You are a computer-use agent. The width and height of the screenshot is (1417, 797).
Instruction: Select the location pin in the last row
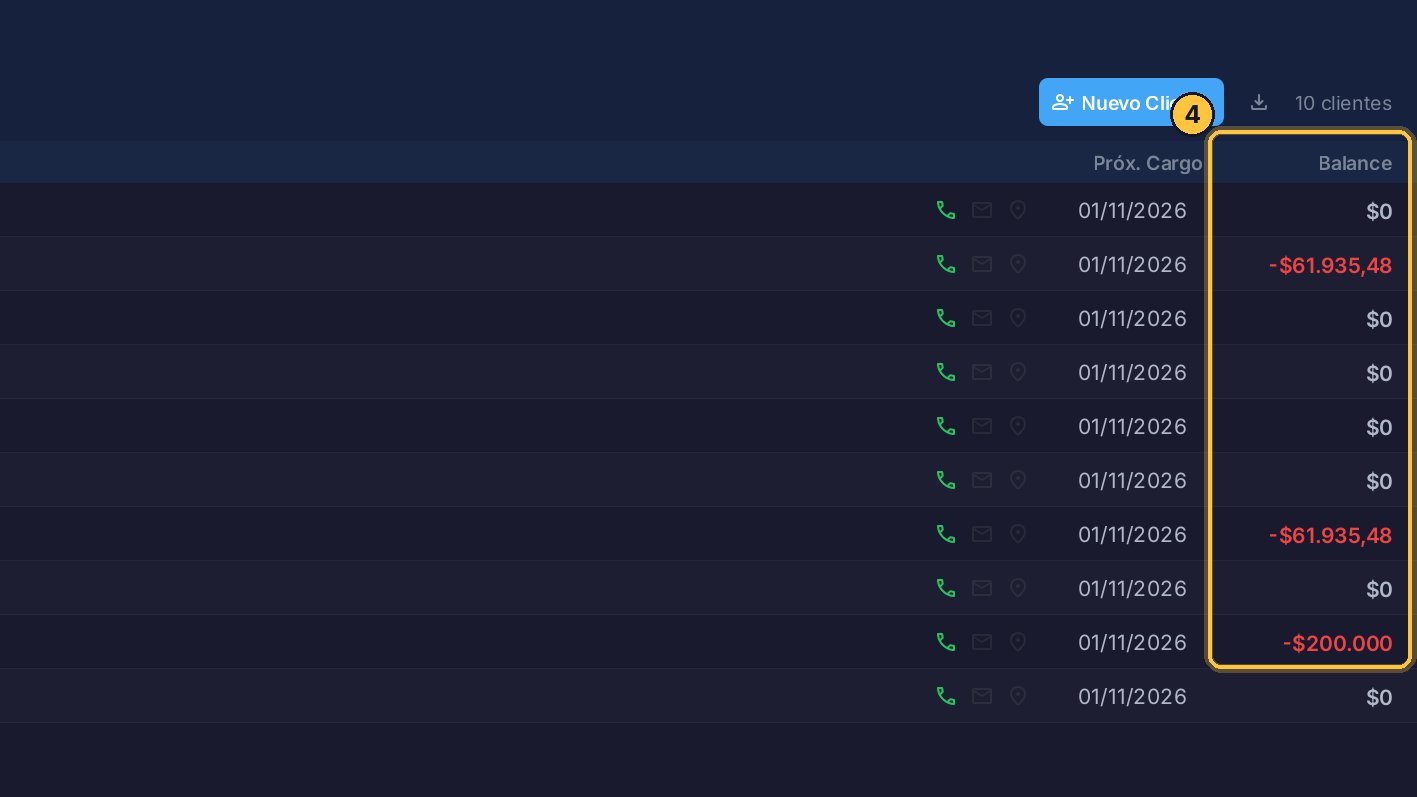(x=1018, y=696)
